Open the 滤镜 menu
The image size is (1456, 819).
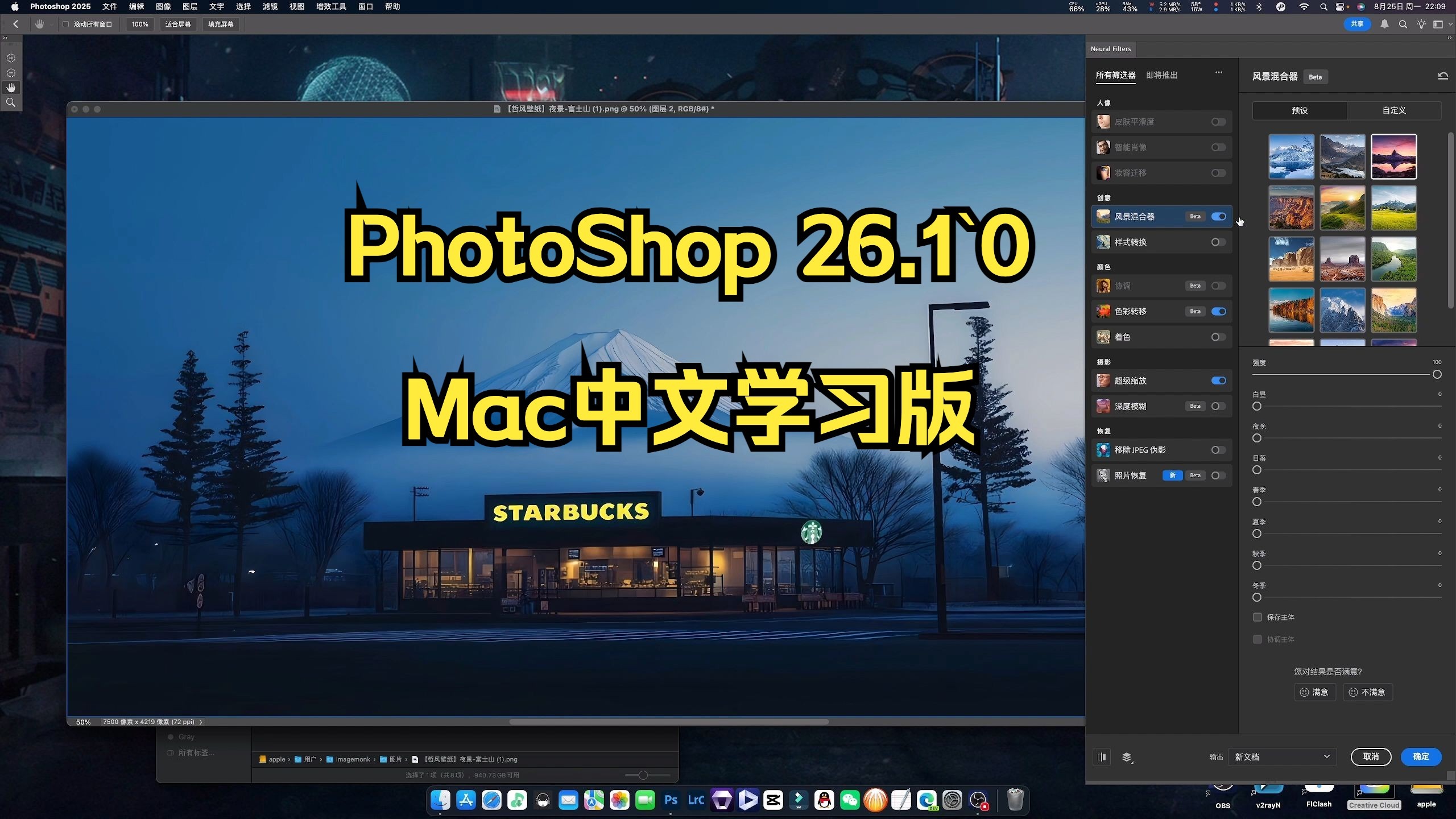[270, 6]
